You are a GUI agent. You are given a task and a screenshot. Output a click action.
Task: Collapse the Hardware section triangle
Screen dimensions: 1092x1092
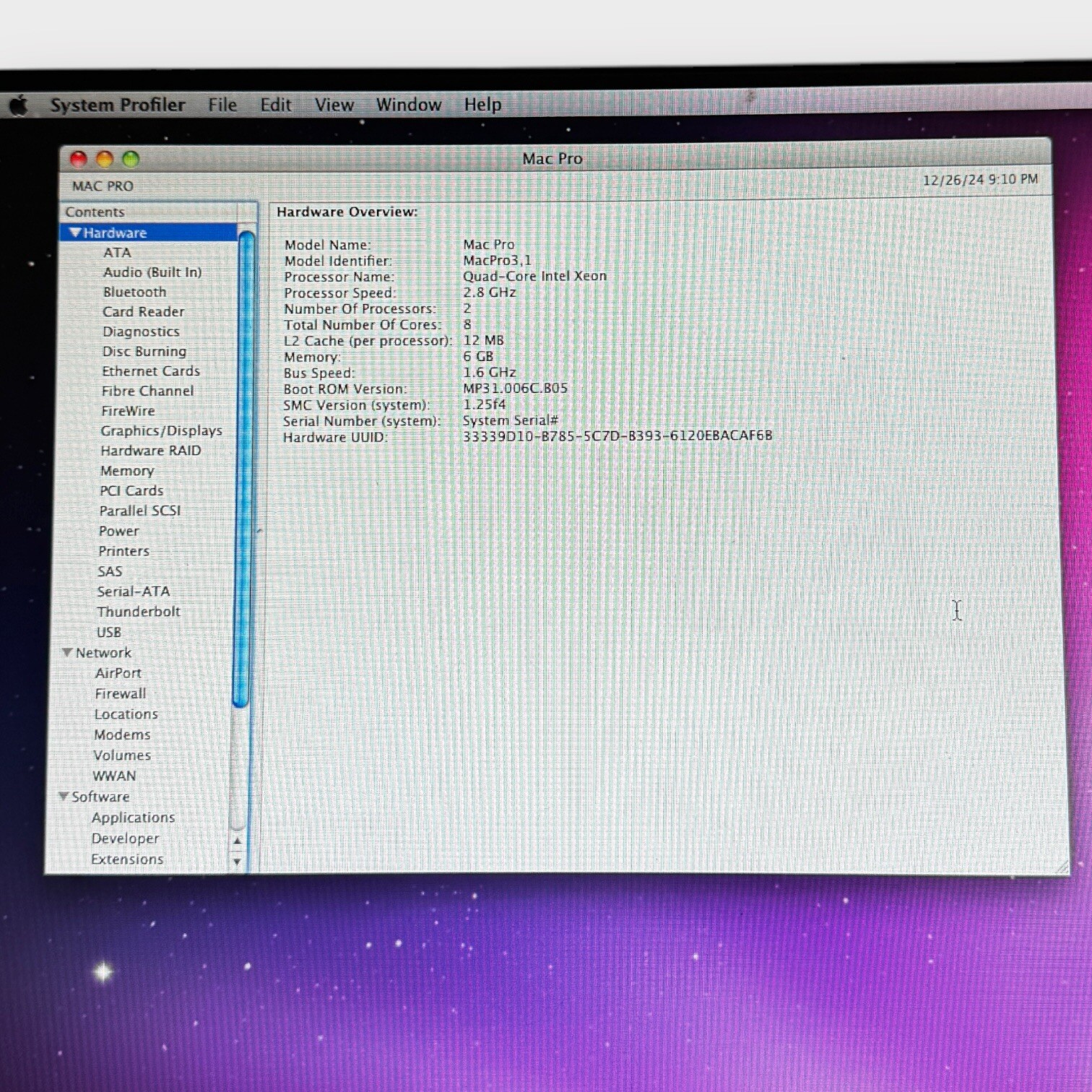pos(75,233)
